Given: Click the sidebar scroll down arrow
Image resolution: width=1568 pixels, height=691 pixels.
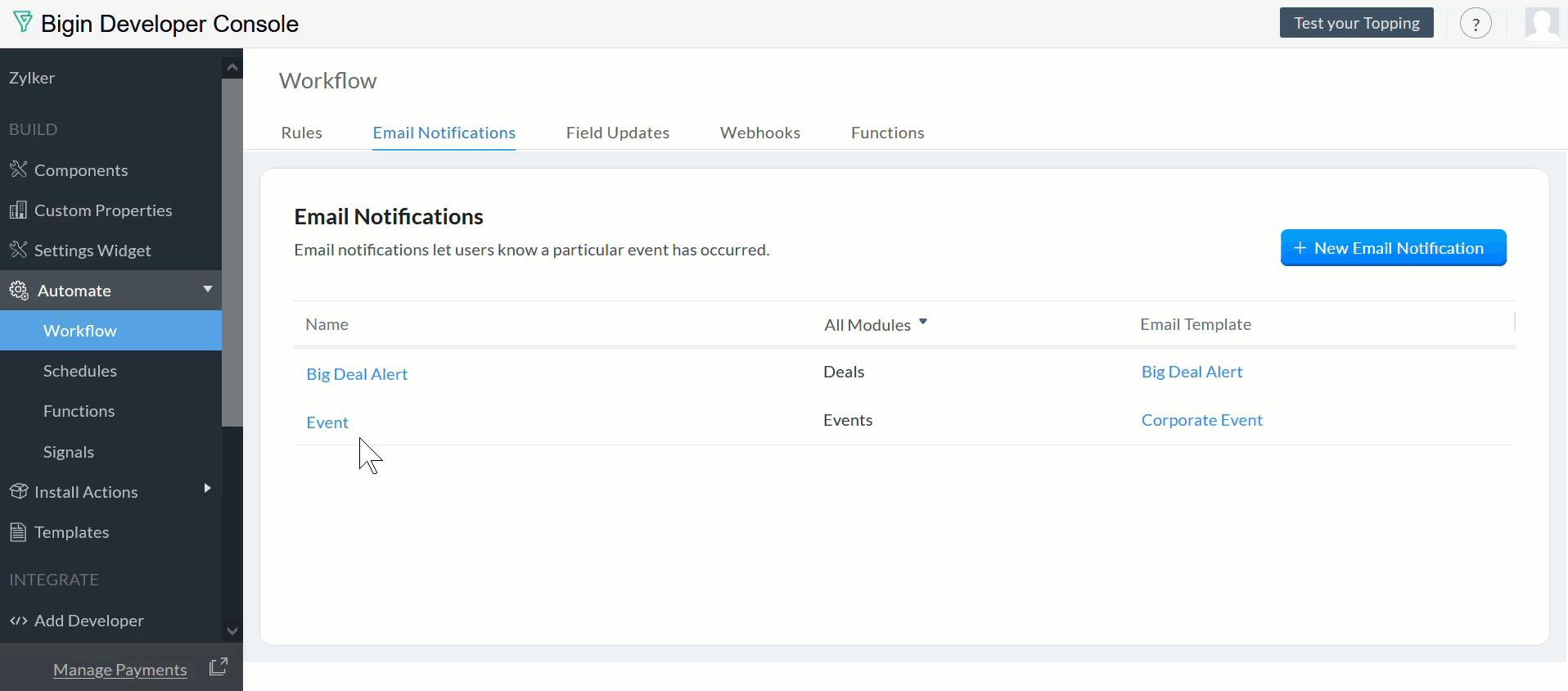Looking at the screenshot, I should [232, 631].
